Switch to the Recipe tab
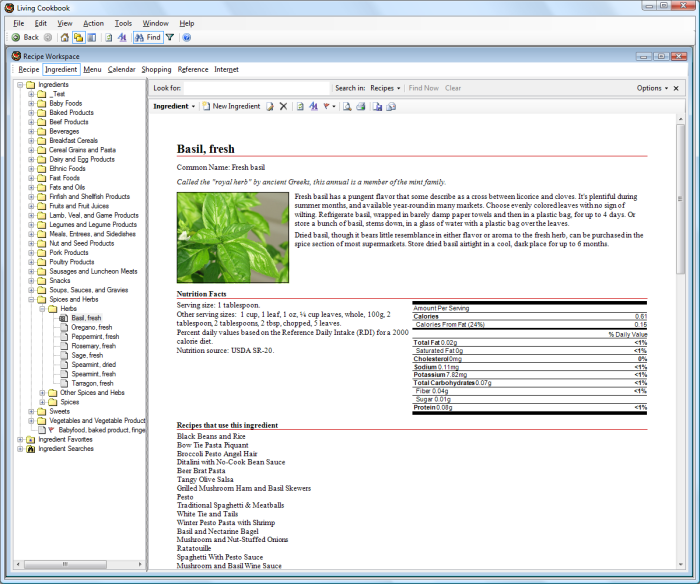The width and height of the screenshot is (700, 584). pos(29,69)
